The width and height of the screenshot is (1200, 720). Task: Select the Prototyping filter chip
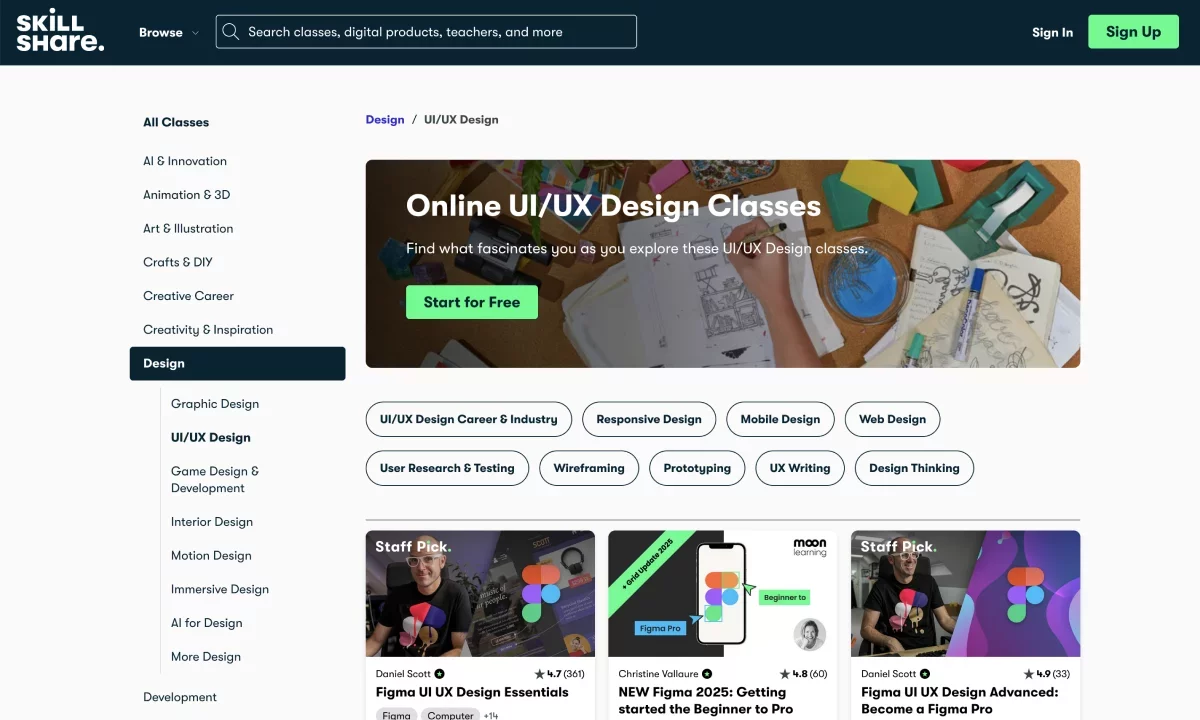[697, 468]
